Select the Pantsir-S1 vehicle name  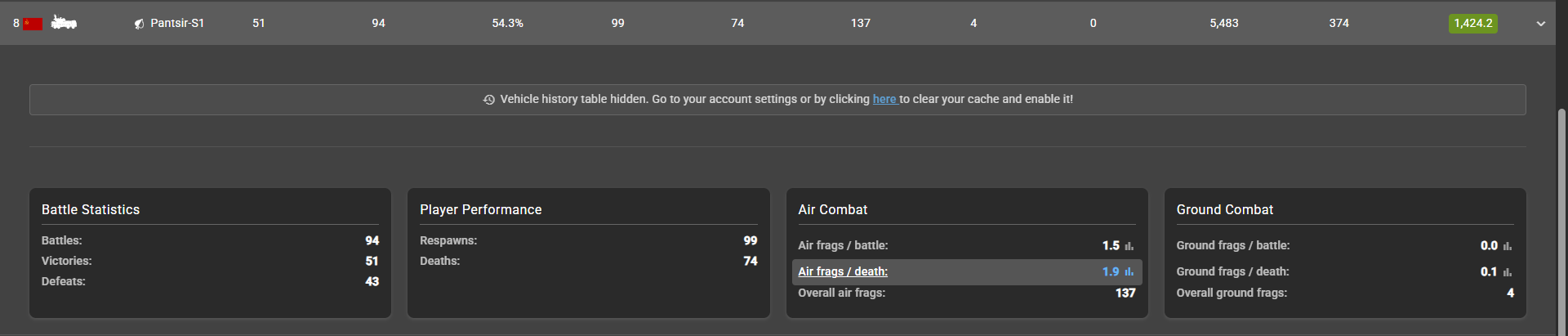[177, 23]
